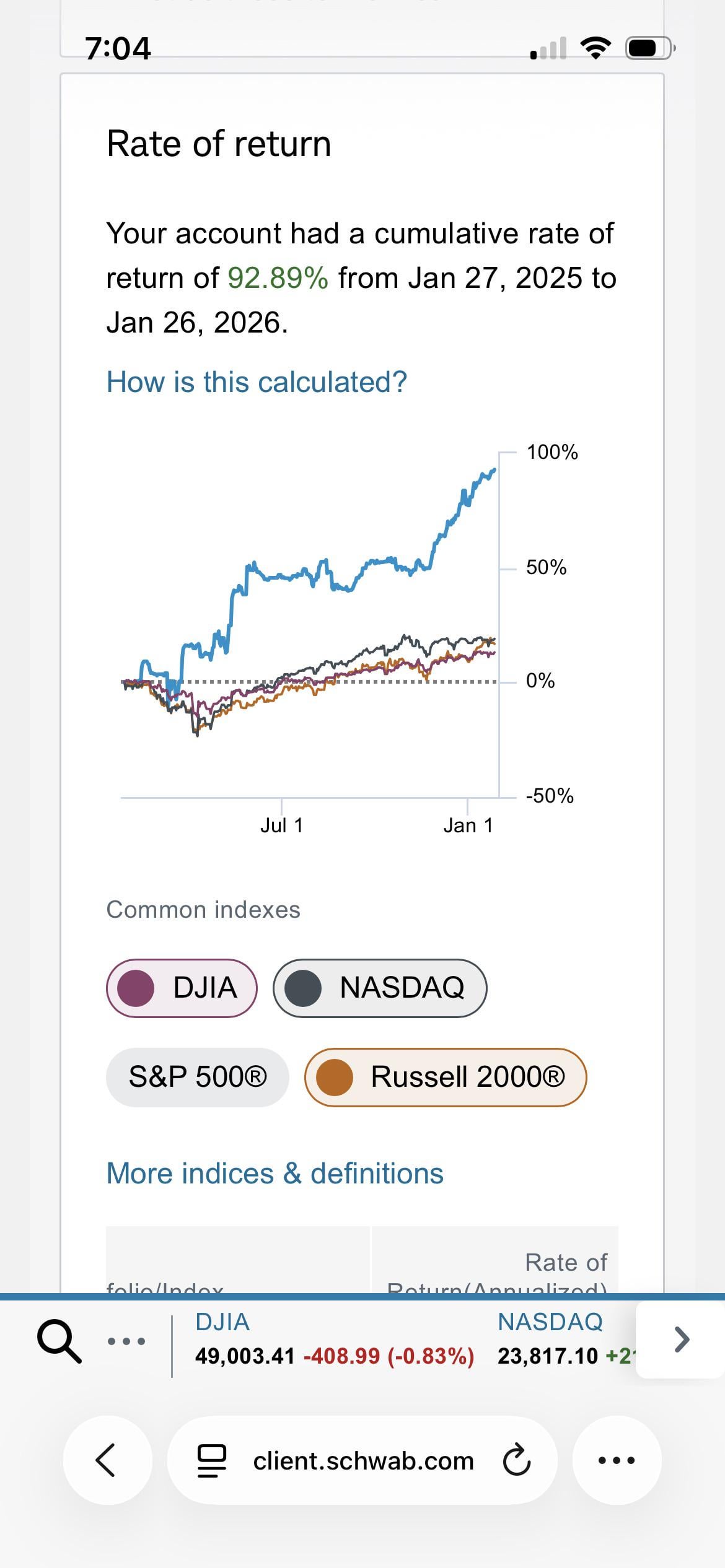This screenshot has width=725, height=1568.
Task: Open the ticker bar ellipsis menu
Action: [126, 1341]
